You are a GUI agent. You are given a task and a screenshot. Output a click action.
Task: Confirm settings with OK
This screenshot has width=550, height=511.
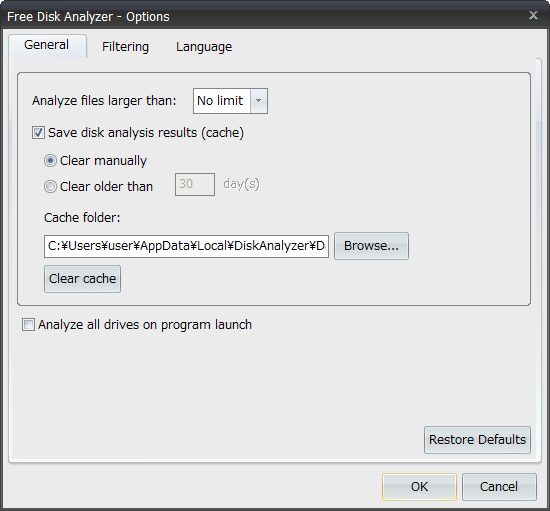(420, 487)
